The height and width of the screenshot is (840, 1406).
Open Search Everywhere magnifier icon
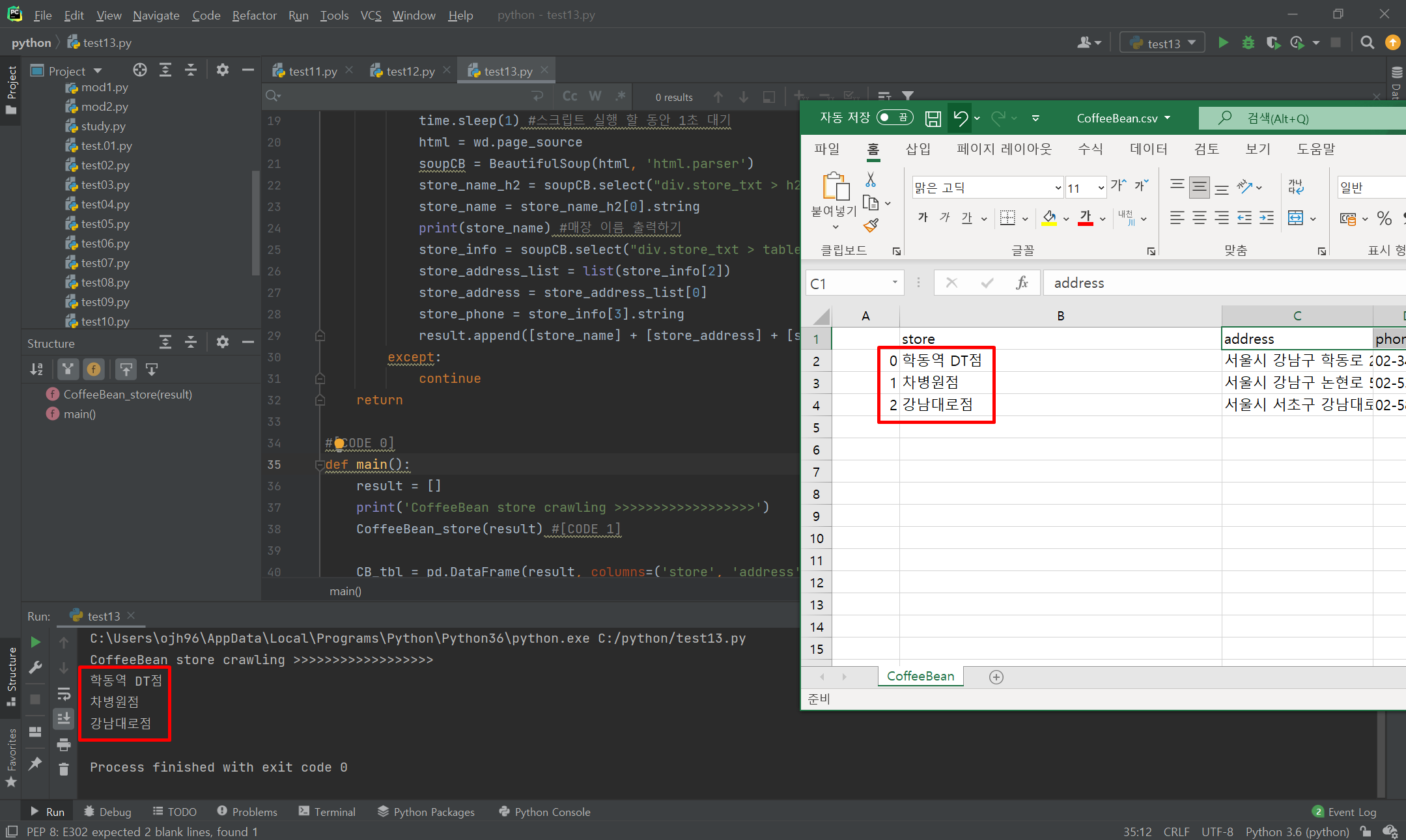(1367, 43)
